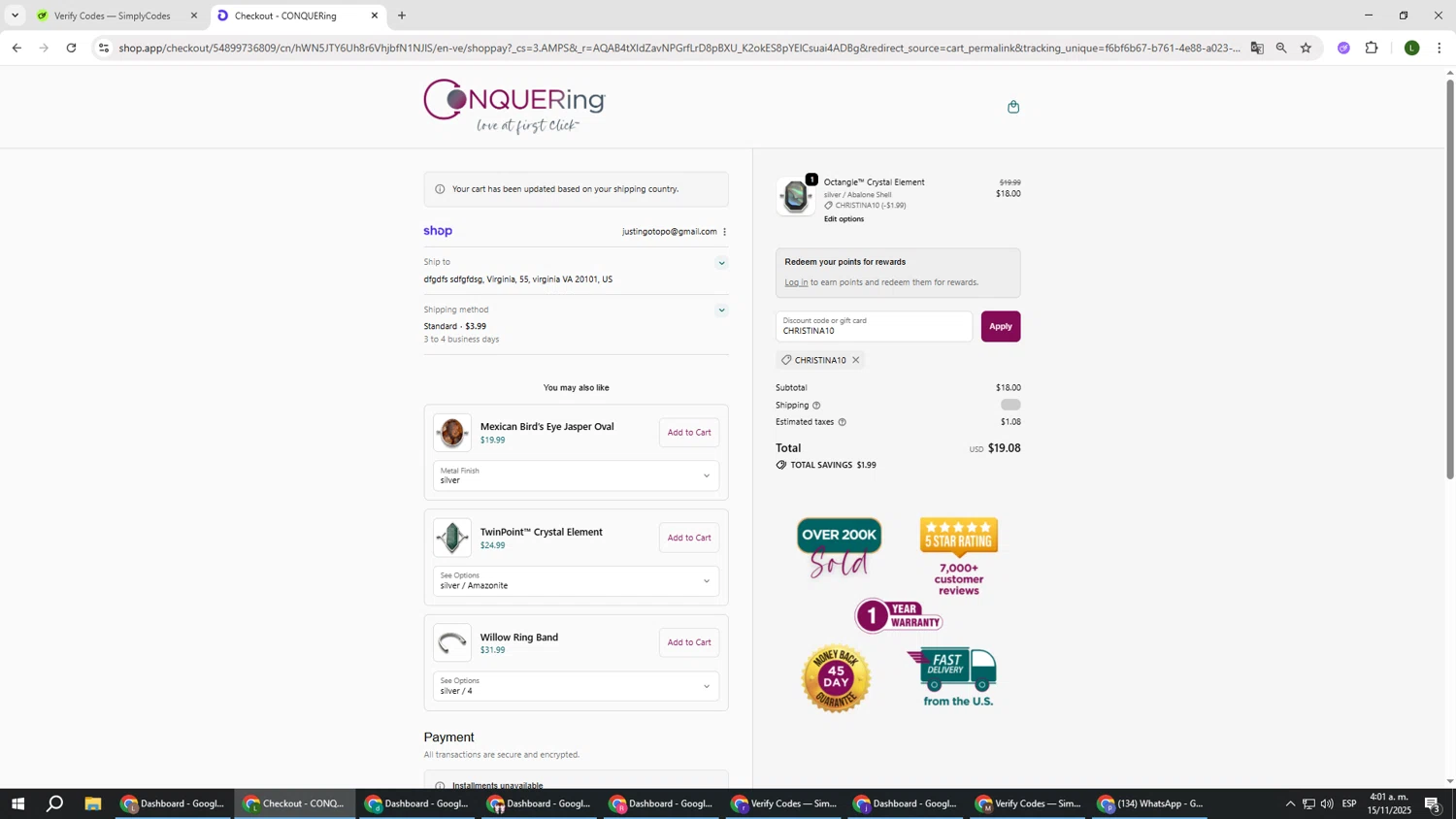
Task: Click the 45 Day Money Back badge
Action: [836, 678]
